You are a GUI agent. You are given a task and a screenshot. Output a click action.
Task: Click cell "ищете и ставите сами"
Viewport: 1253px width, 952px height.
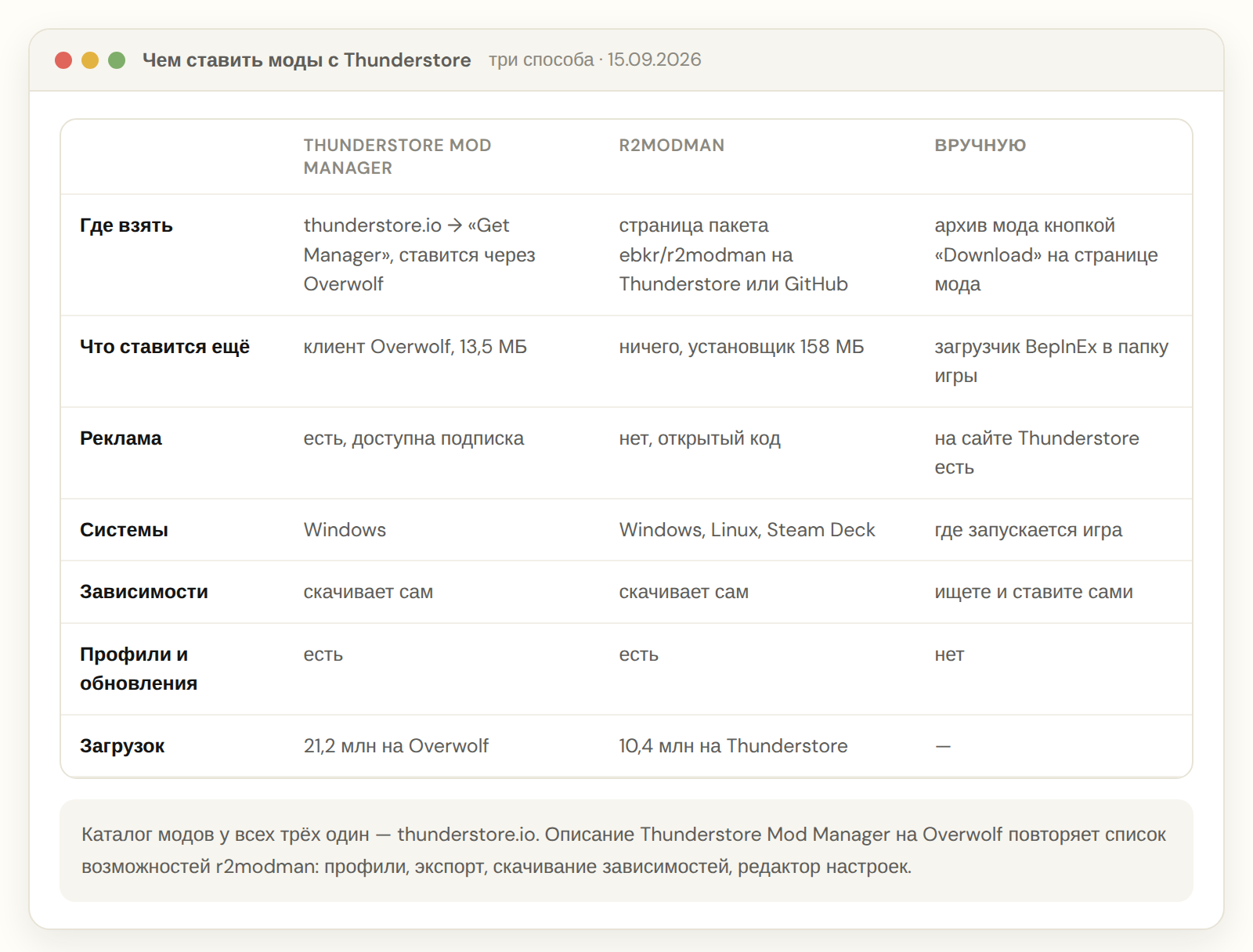click(1034, 592)
